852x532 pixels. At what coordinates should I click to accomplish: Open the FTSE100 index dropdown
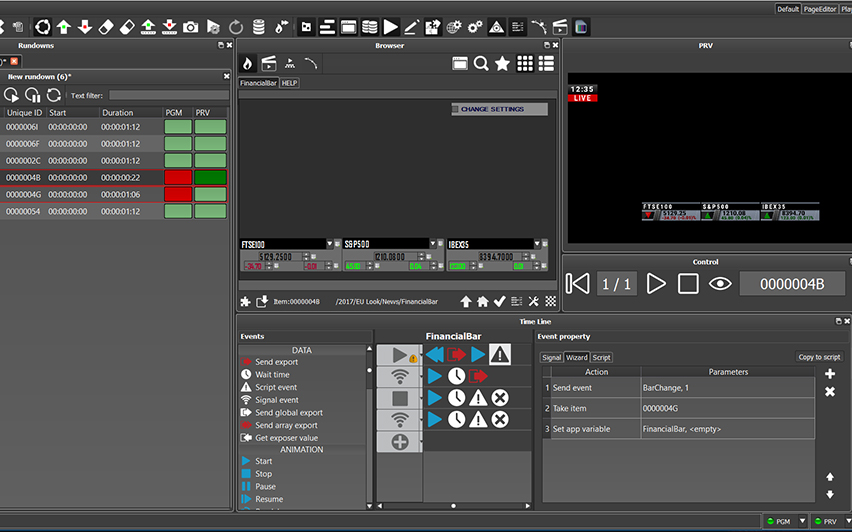[329, 244]
